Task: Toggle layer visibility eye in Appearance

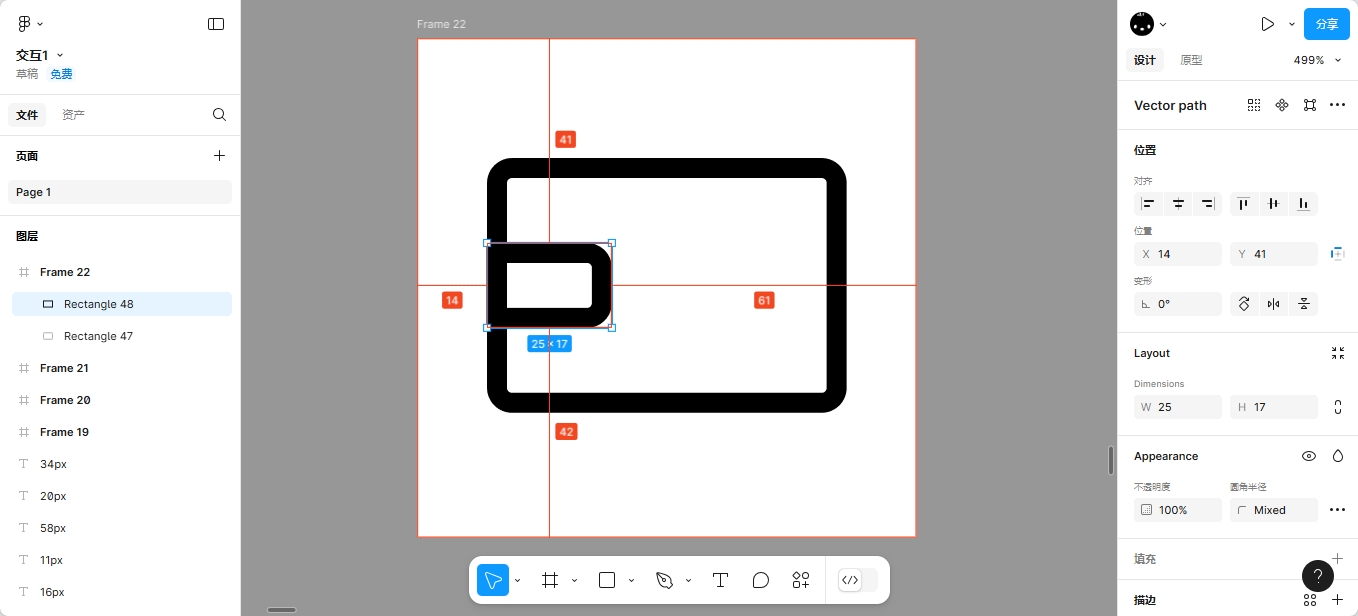Action: click(1308, 456)
